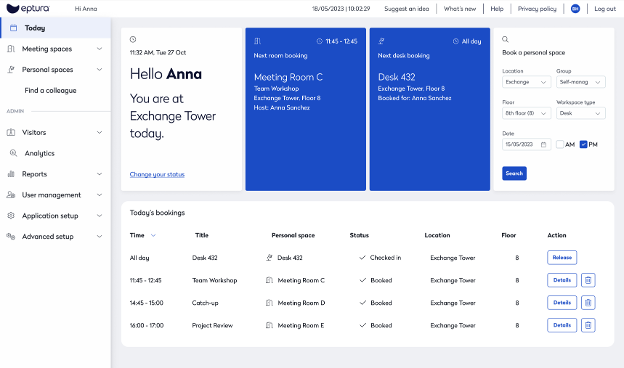Open Details for Catch-up

click(562, 303)
